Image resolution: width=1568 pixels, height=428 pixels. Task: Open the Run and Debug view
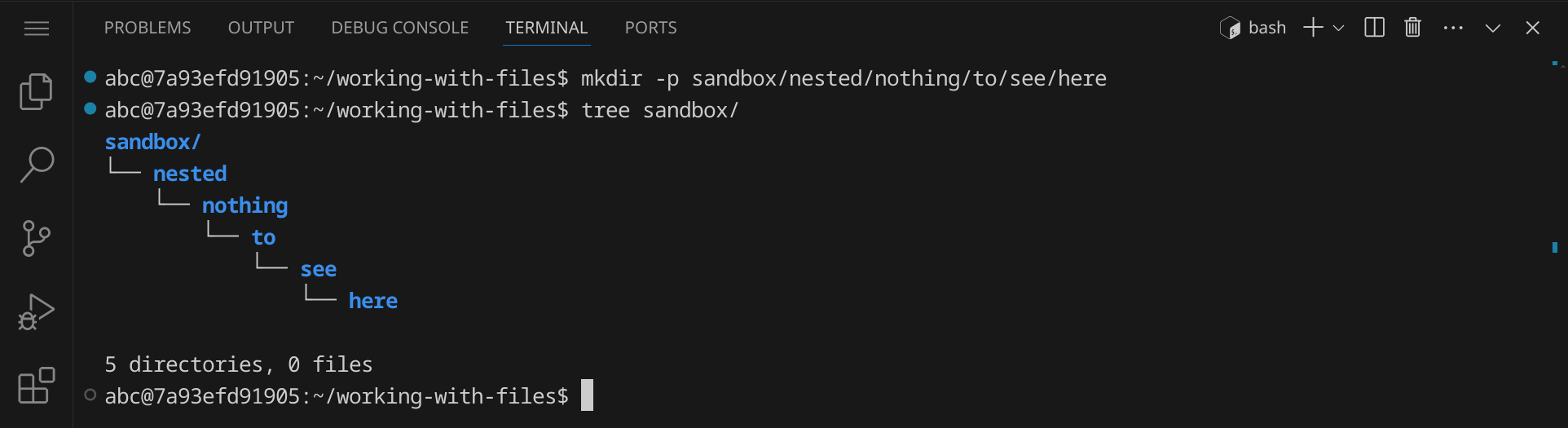click(x=36, y=311)
